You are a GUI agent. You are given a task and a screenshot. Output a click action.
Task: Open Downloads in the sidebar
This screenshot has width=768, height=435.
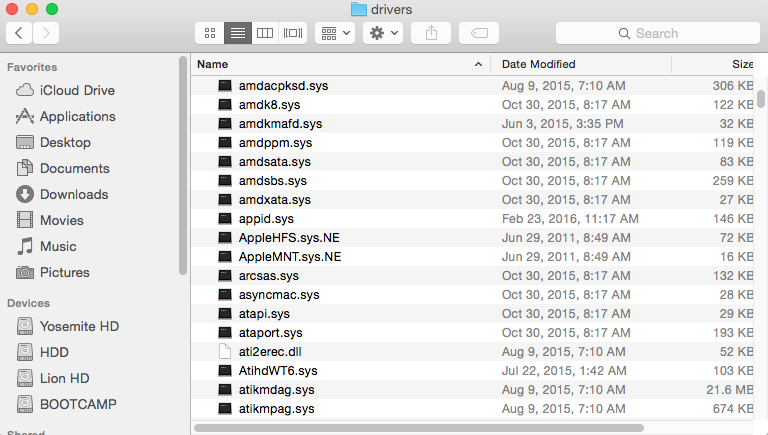pos(62,194)
